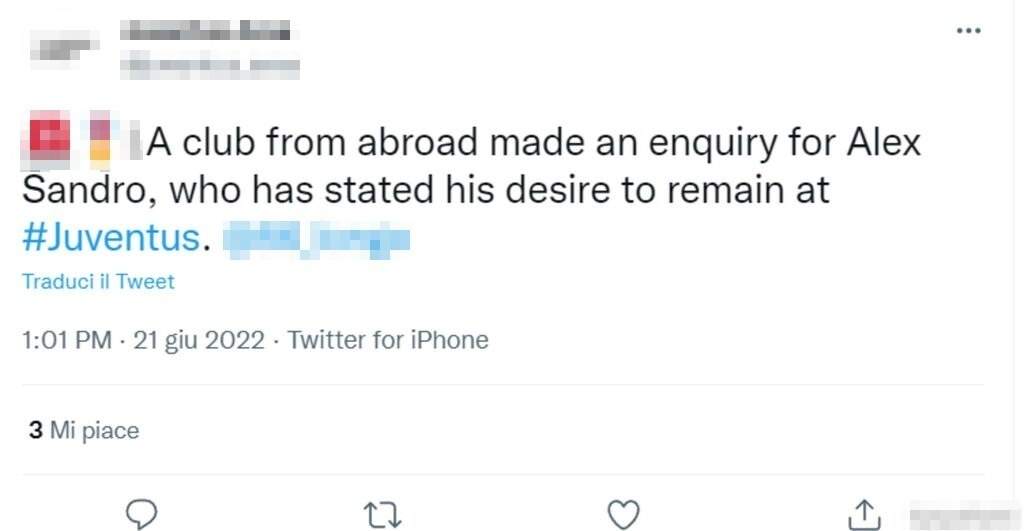The height and width of the screenshot is (531, 1024).
Task: Click the blurred account handle
Action: click(x=210, y=66)
